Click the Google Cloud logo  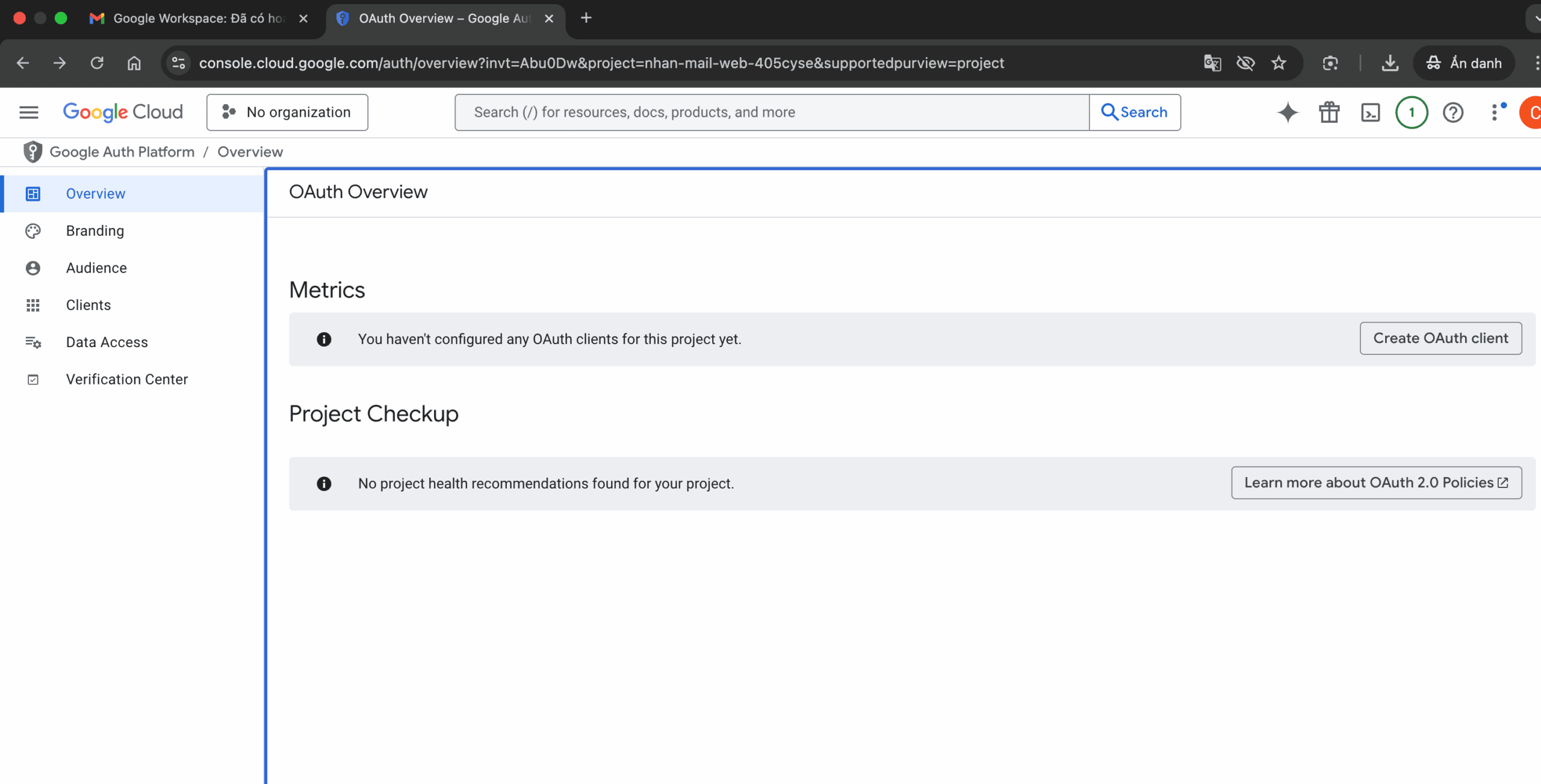point(123,113)
